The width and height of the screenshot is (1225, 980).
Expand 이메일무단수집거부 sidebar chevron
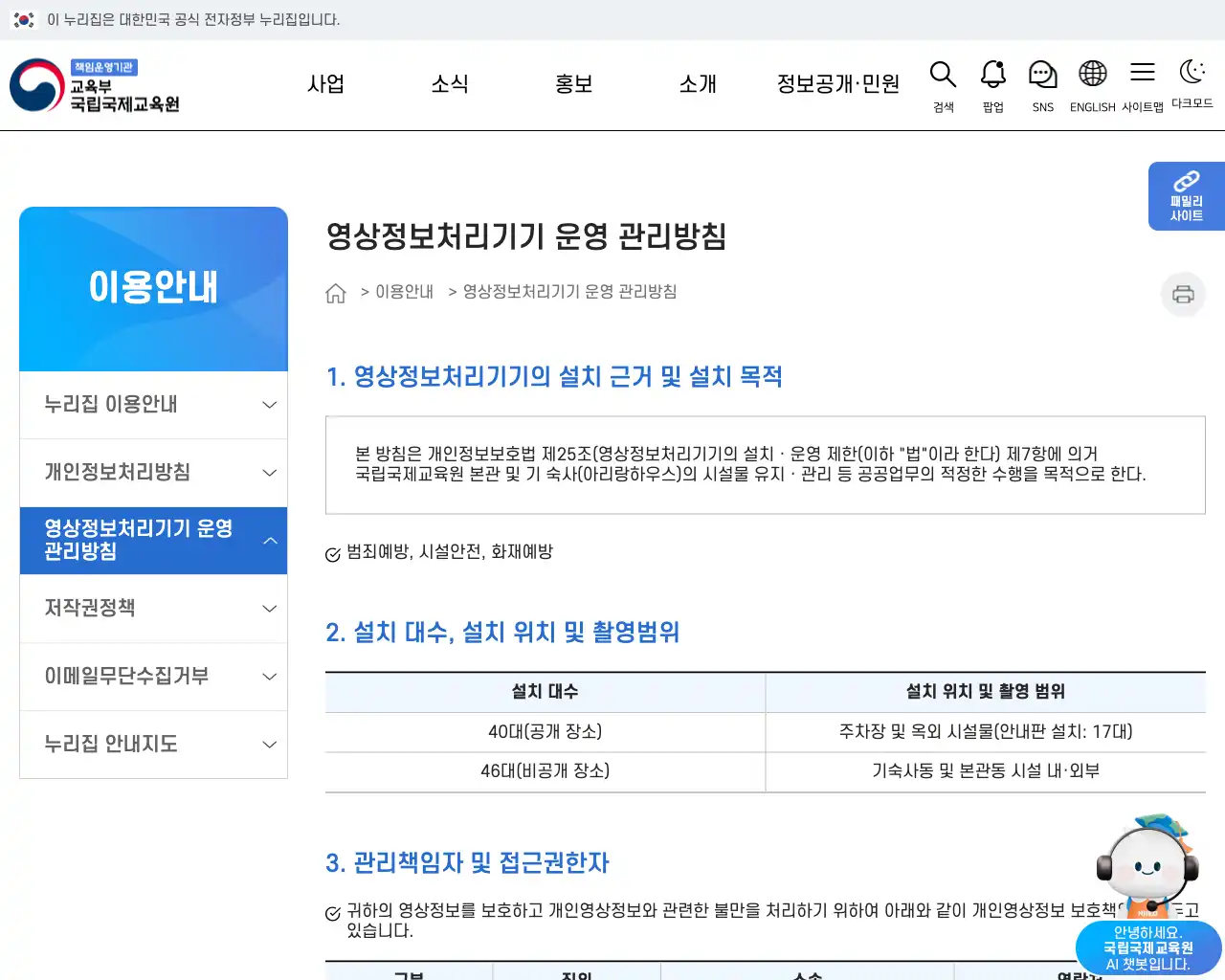click(270, 677)
